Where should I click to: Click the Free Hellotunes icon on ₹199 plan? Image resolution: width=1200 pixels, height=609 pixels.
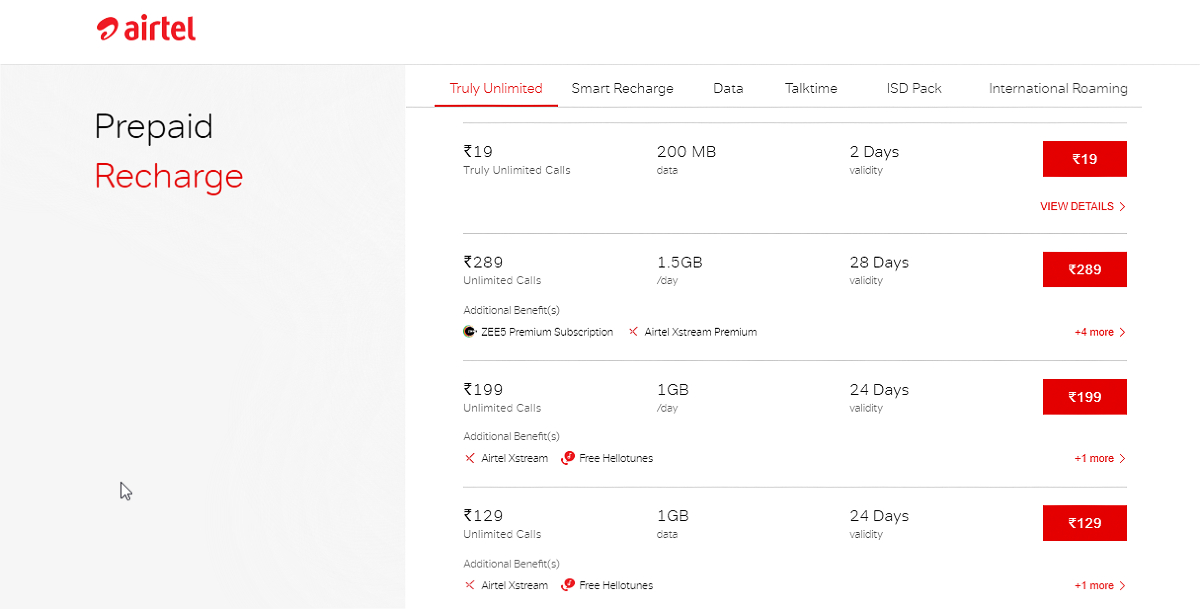tap(567, 458)
